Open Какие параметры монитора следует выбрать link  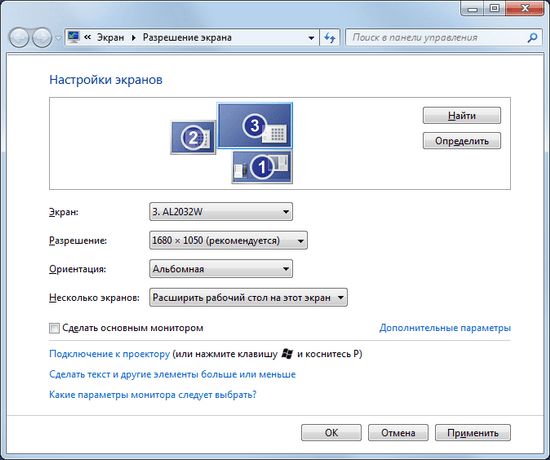click(153, 395)
